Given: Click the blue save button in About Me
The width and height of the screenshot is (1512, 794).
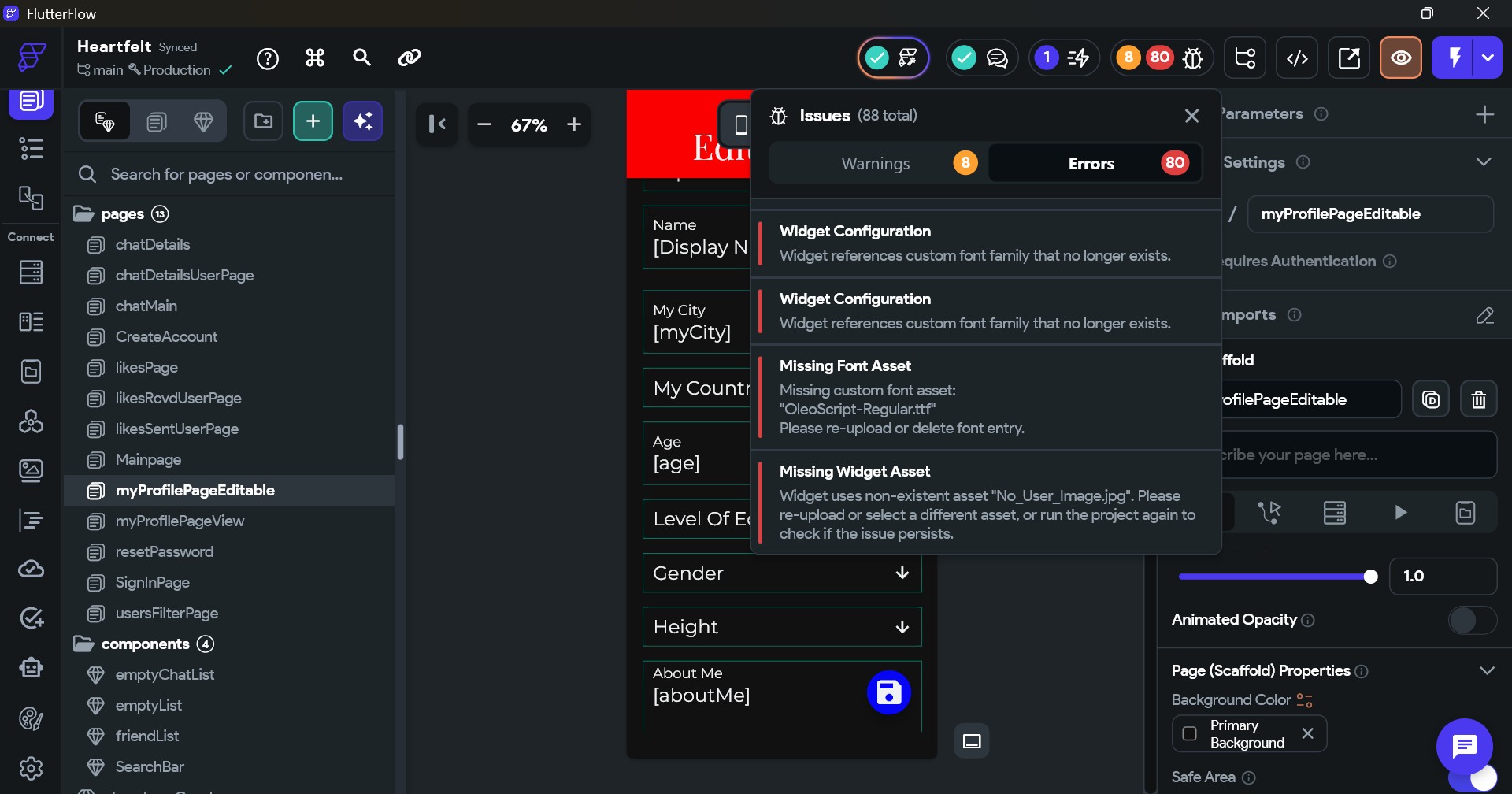Looking at the screenshot, I should tap(888, 692).
